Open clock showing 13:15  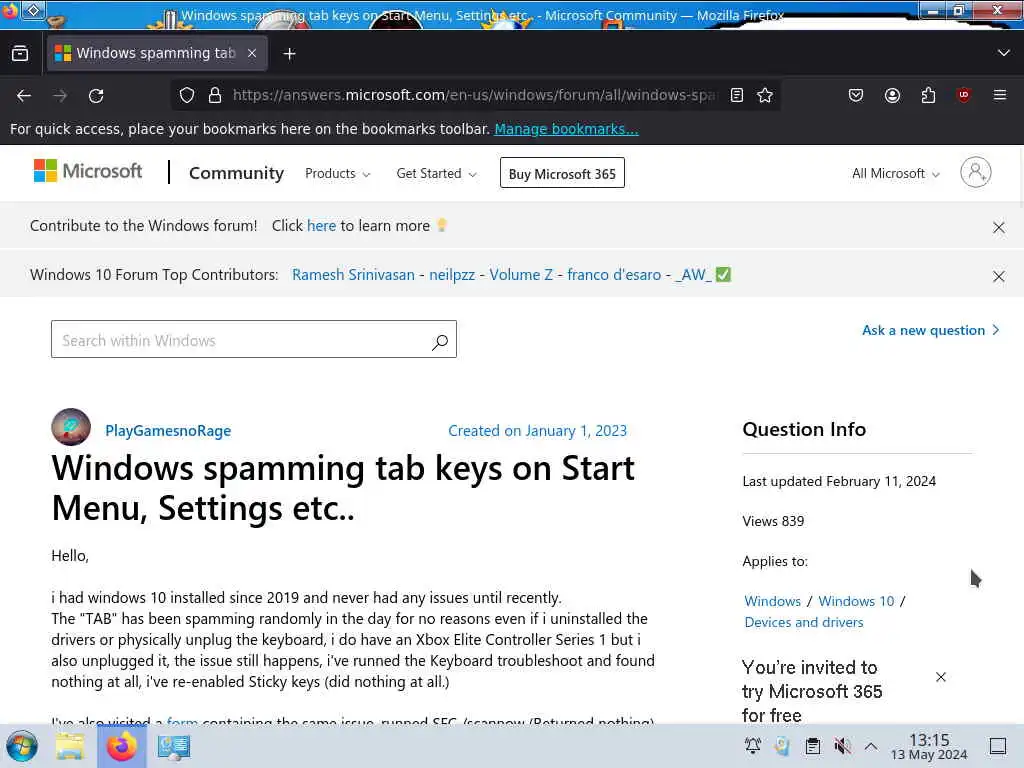(x=929, y=746)
